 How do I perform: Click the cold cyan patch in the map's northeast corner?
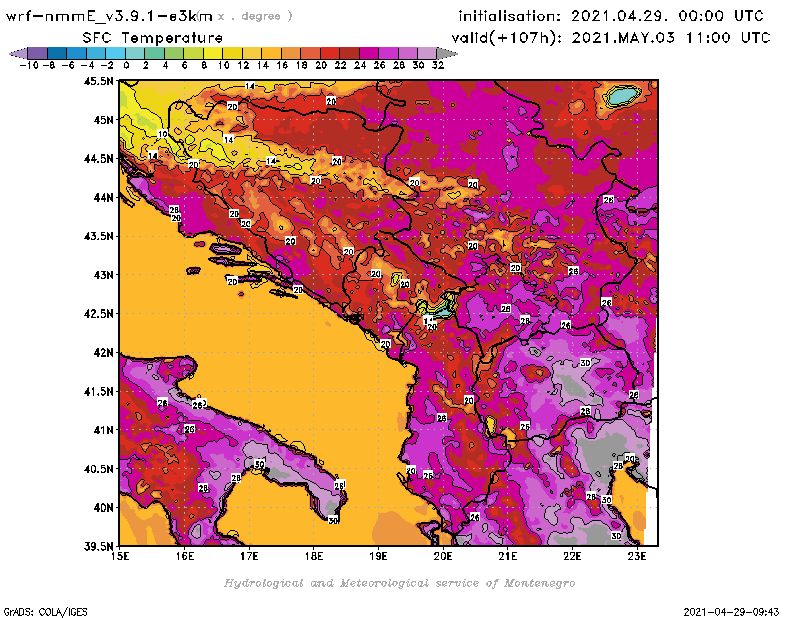tap(623, 95)
